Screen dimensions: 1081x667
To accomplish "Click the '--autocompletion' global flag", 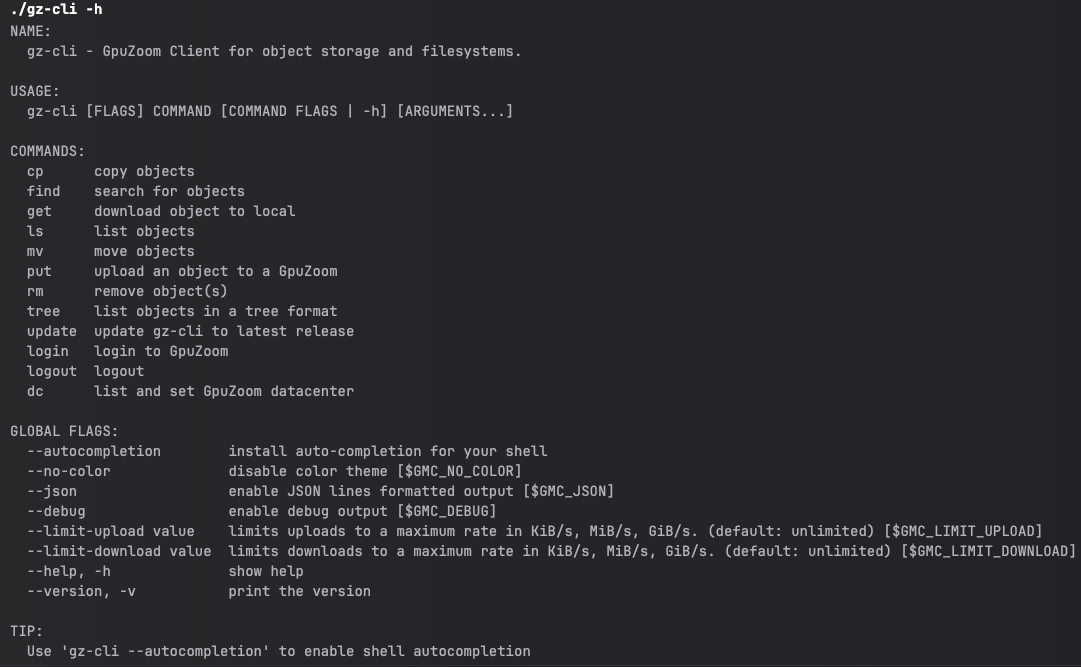I will (x=94, y=451).
